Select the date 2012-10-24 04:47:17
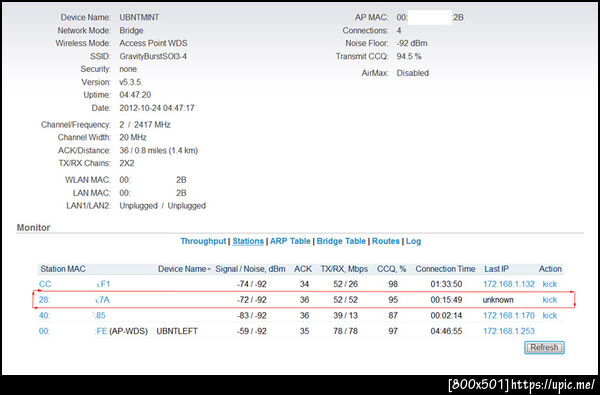The image size is (600, 395). 157,108
